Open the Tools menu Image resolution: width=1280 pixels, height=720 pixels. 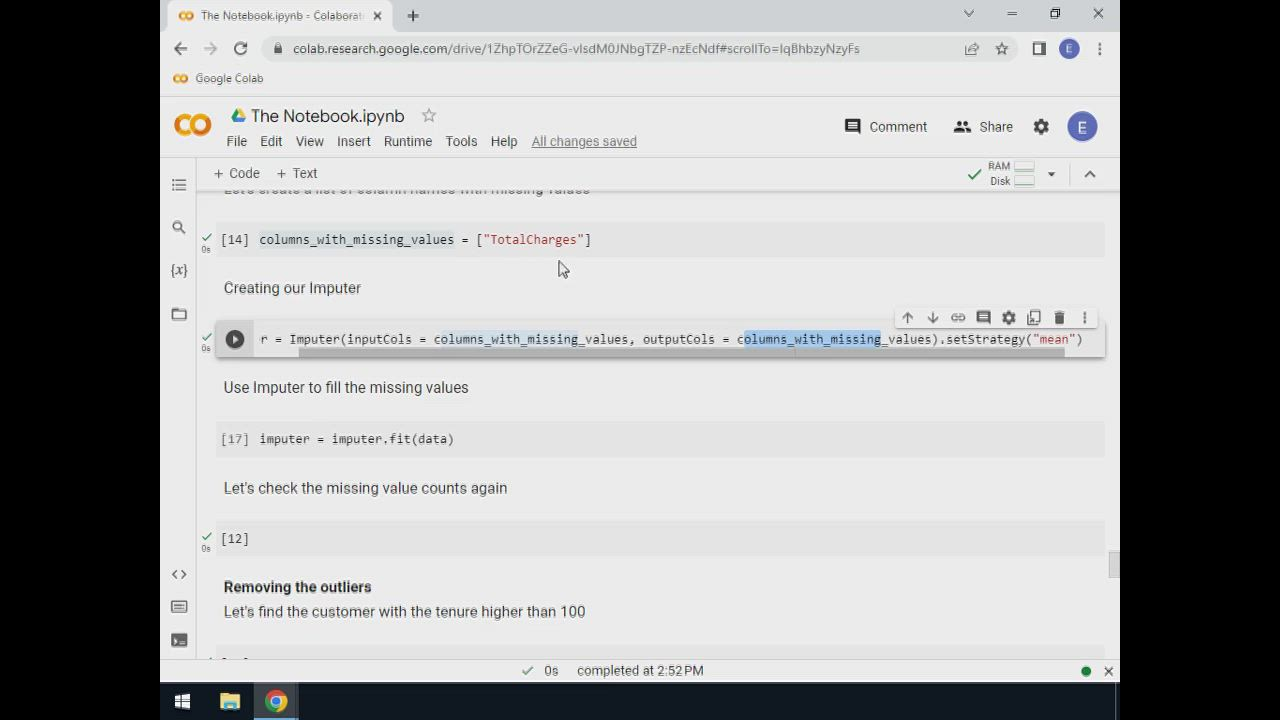pyautogui.click(x=461, y=141)
